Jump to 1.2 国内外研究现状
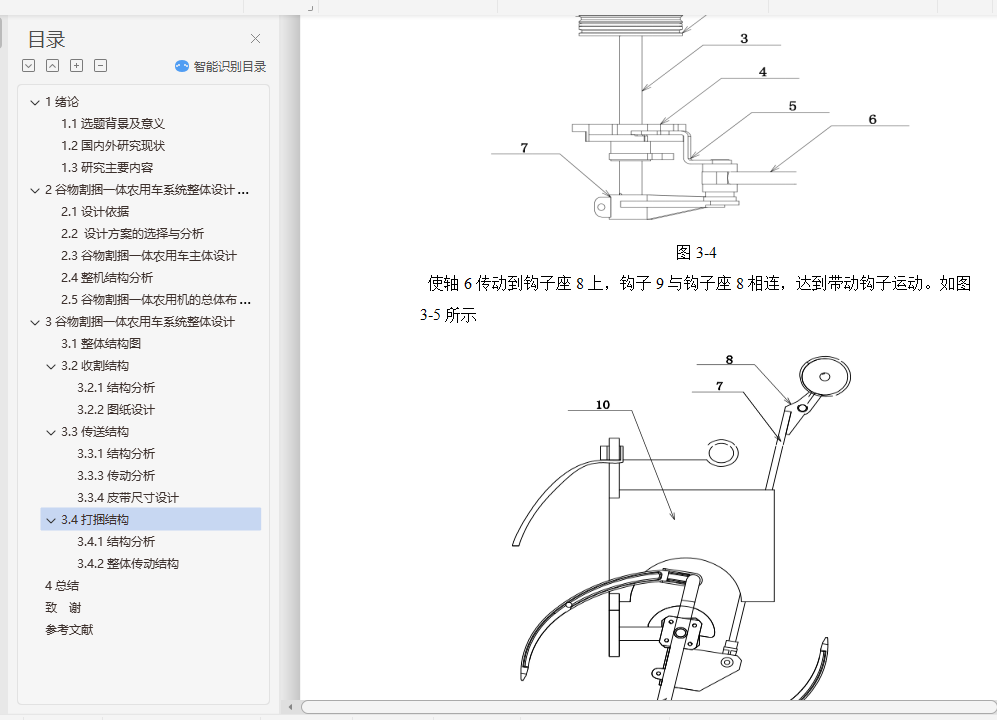 [113, 146]
